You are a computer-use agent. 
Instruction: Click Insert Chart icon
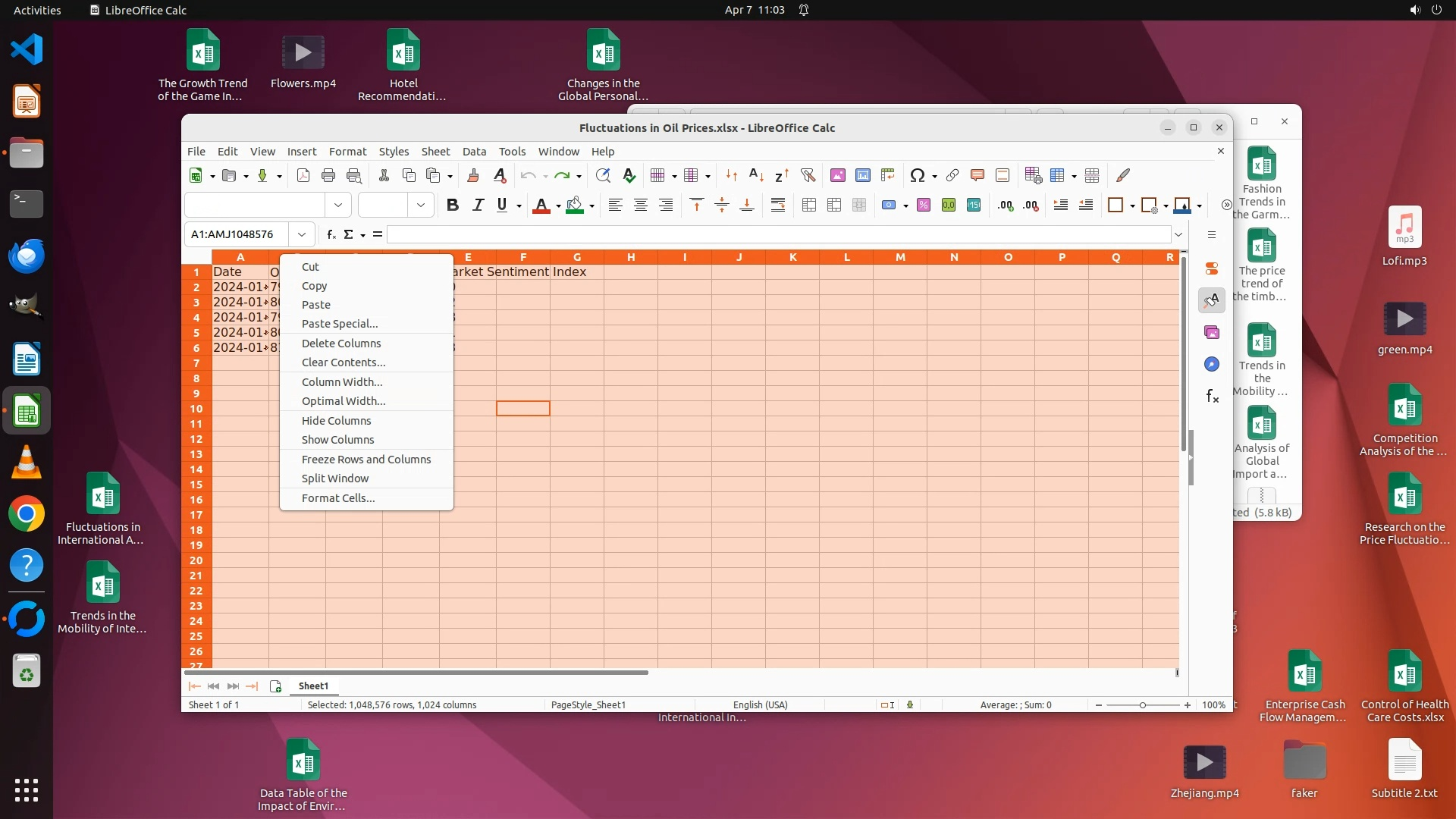863,176
